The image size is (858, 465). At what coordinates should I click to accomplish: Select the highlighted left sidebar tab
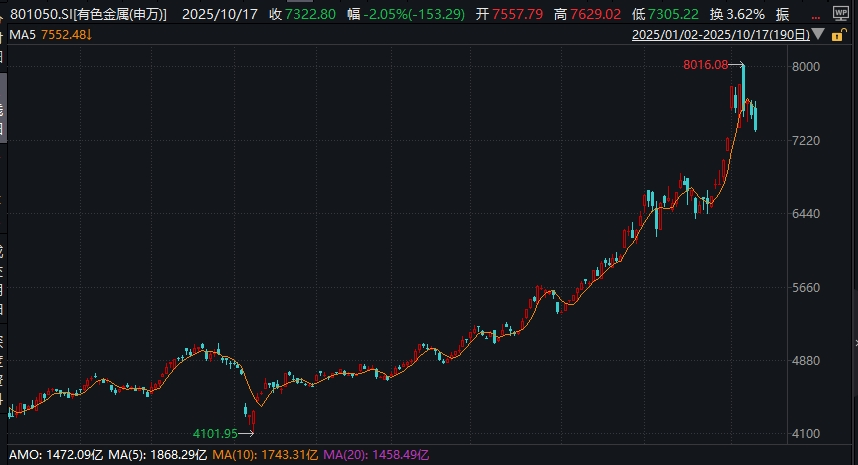click(3, 110)
